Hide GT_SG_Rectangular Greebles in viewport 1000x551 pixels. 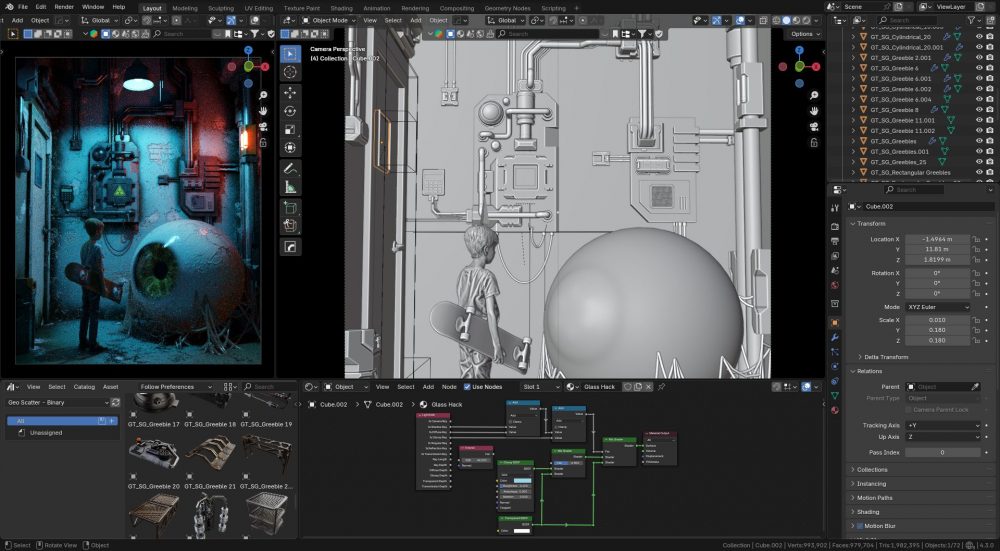(x=979, y=172)
